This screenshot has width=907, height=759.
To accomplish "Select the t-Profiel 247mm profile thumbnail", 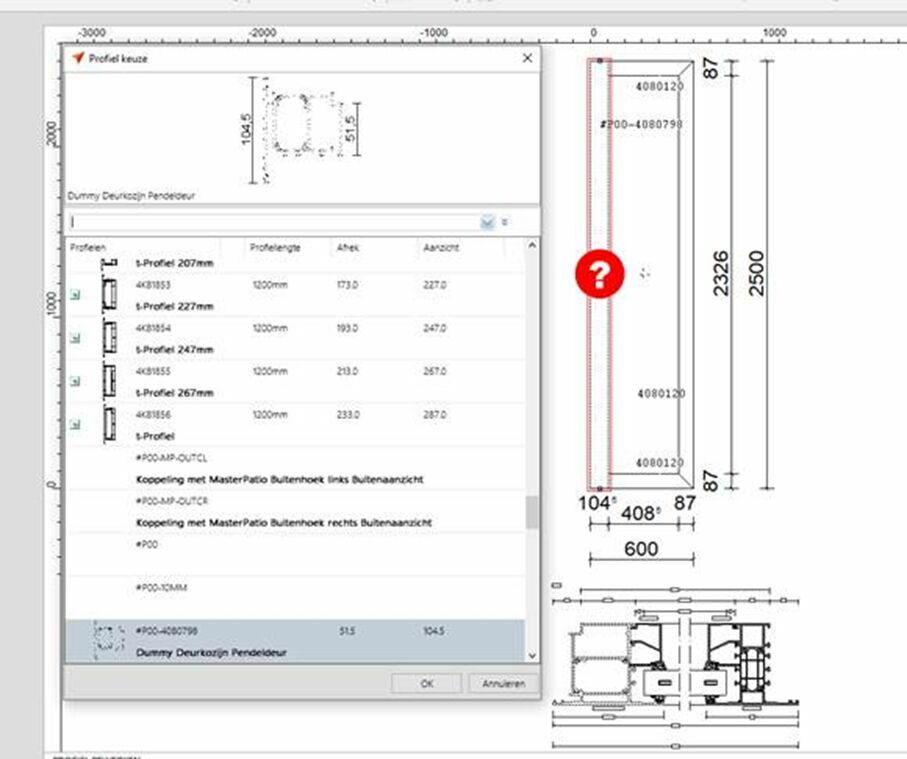I will (109, 338).
